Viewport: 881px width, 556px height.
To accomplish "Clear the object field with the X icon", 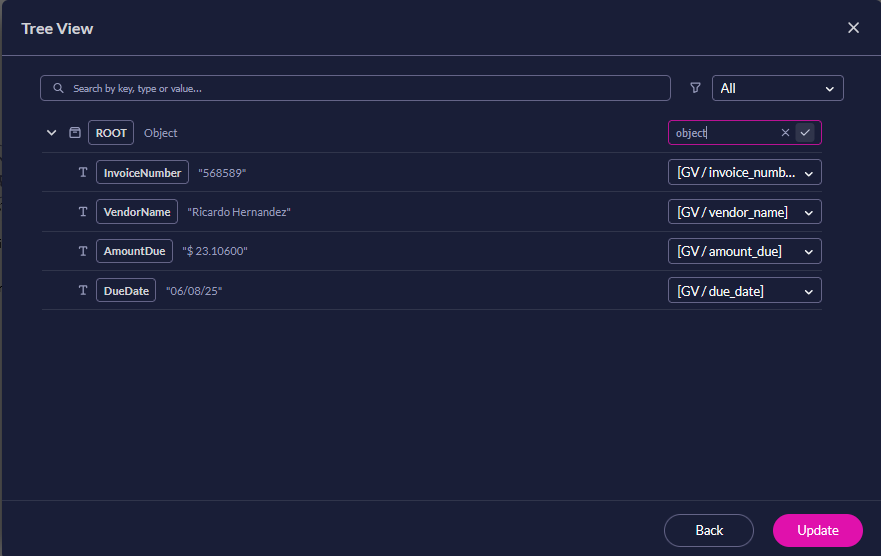I will tap(785, 133).
